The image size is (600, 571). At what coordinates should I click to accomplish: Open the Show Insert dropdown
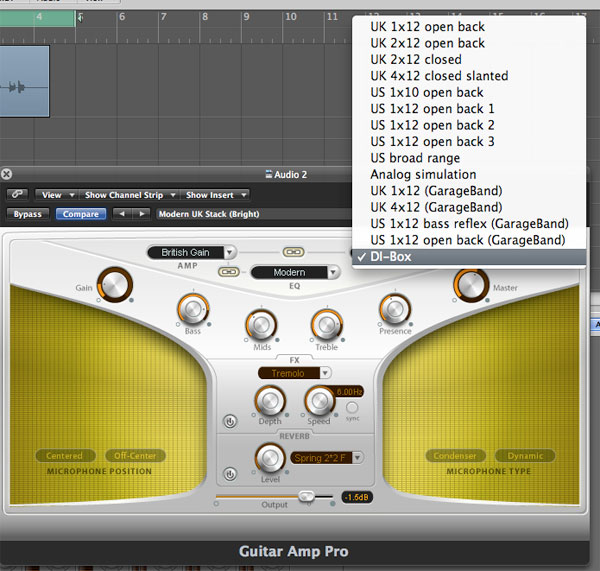pyautogui.click(x=215, y=195)
